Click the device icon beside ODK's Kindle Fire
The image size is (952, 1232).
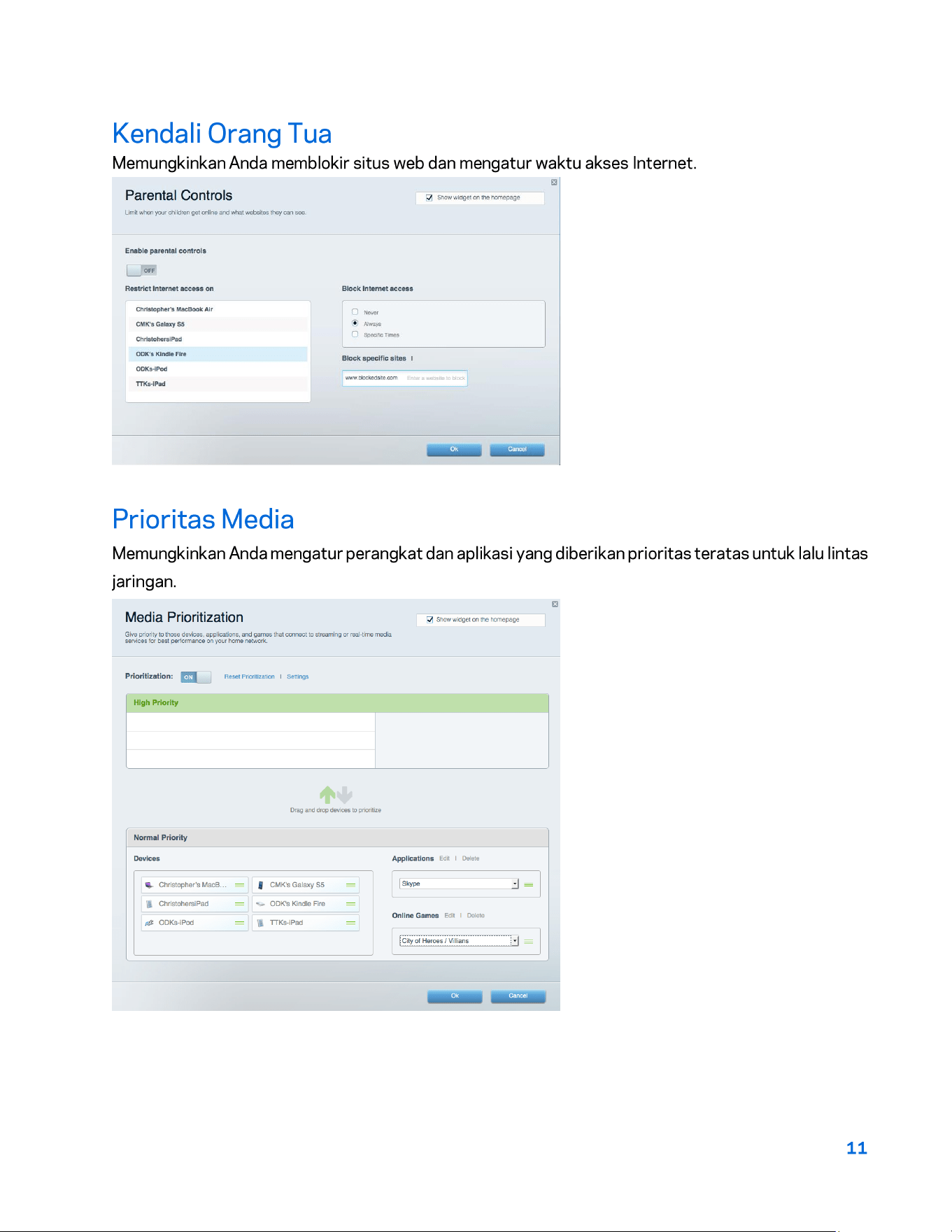(x=260, y=904)
